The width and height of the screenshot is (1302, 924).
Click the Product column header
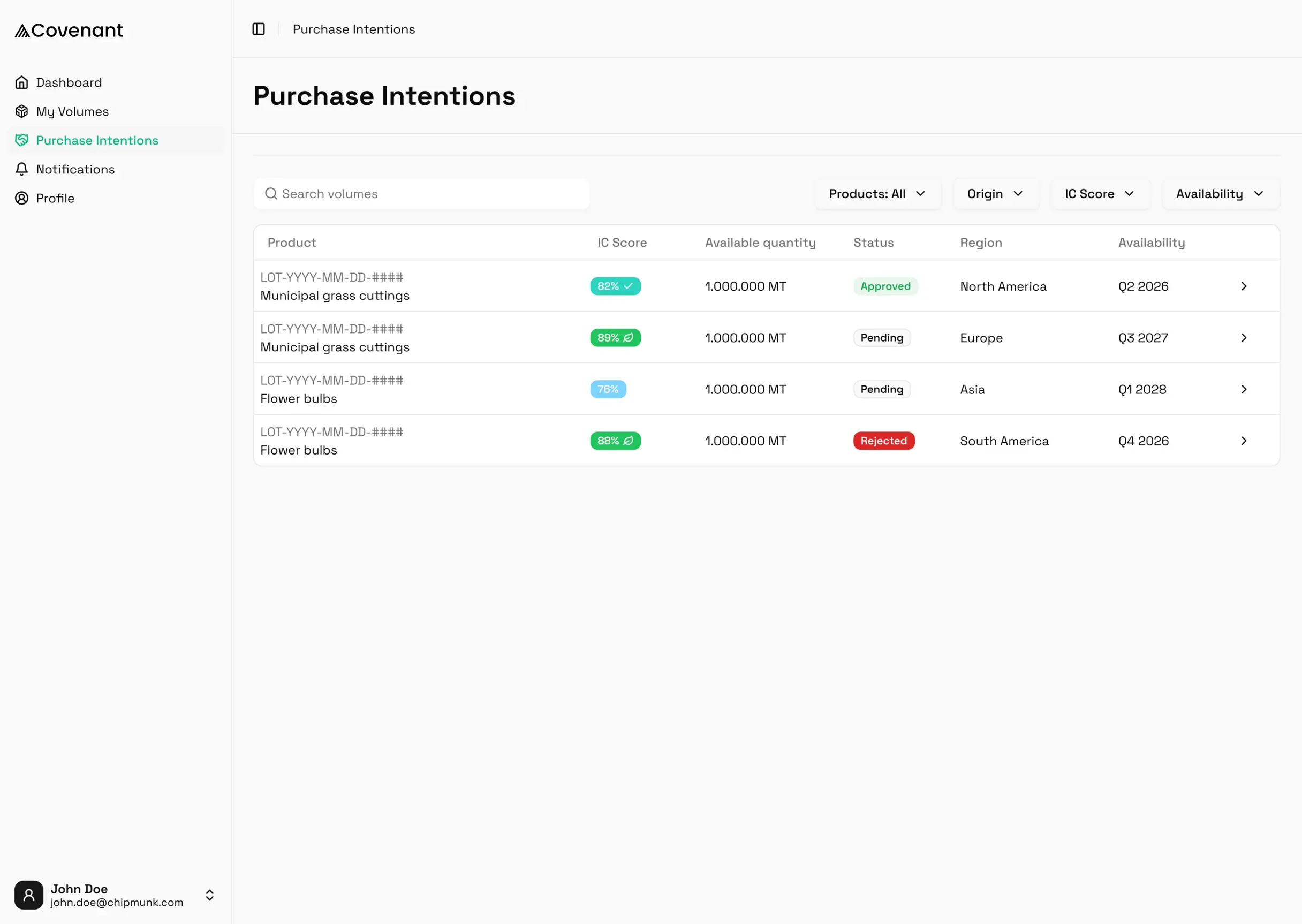pos(292,243)
